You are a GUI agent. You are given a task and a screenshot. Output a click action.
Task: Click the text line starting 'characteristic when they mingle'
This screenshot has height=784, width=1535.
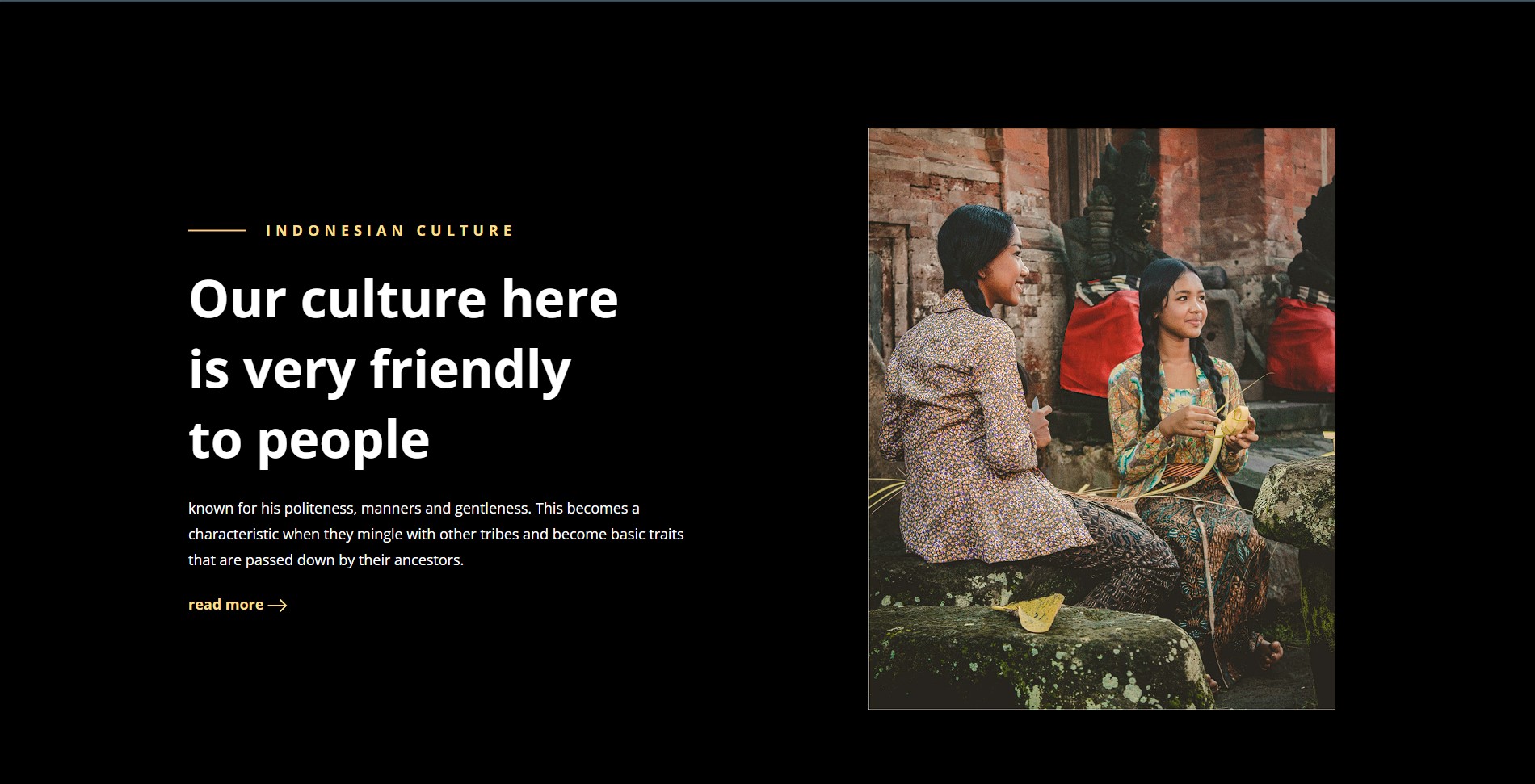pyautogui.click(x=436, y=535)
